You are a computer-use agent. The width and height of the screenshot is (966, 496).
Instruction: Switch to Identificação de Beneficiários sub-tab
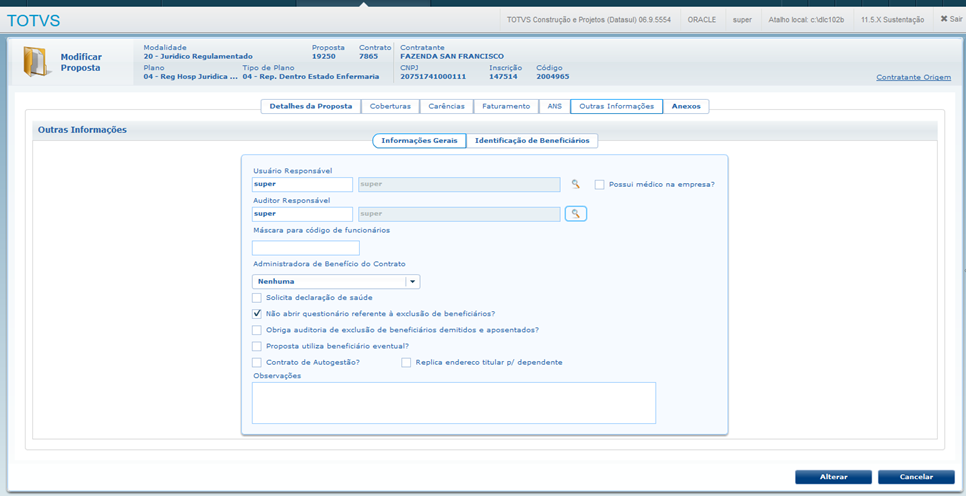(532, 140)
